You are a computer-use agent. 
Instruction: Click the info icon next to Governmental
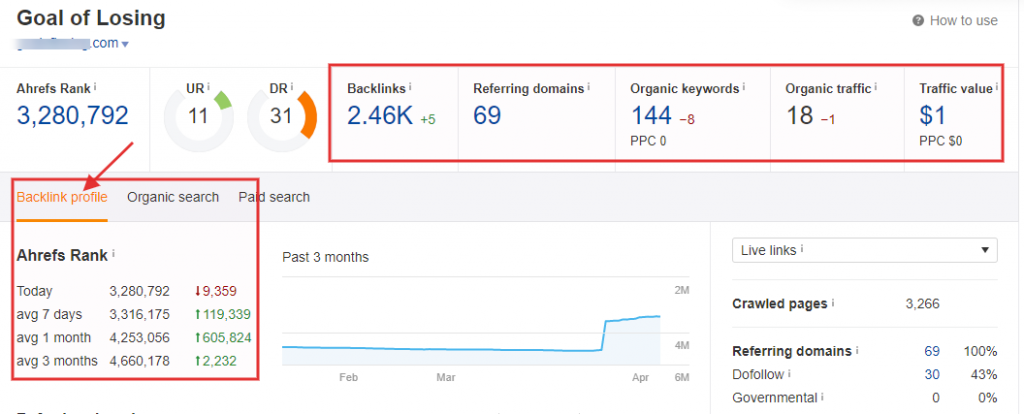click(822, 396)
